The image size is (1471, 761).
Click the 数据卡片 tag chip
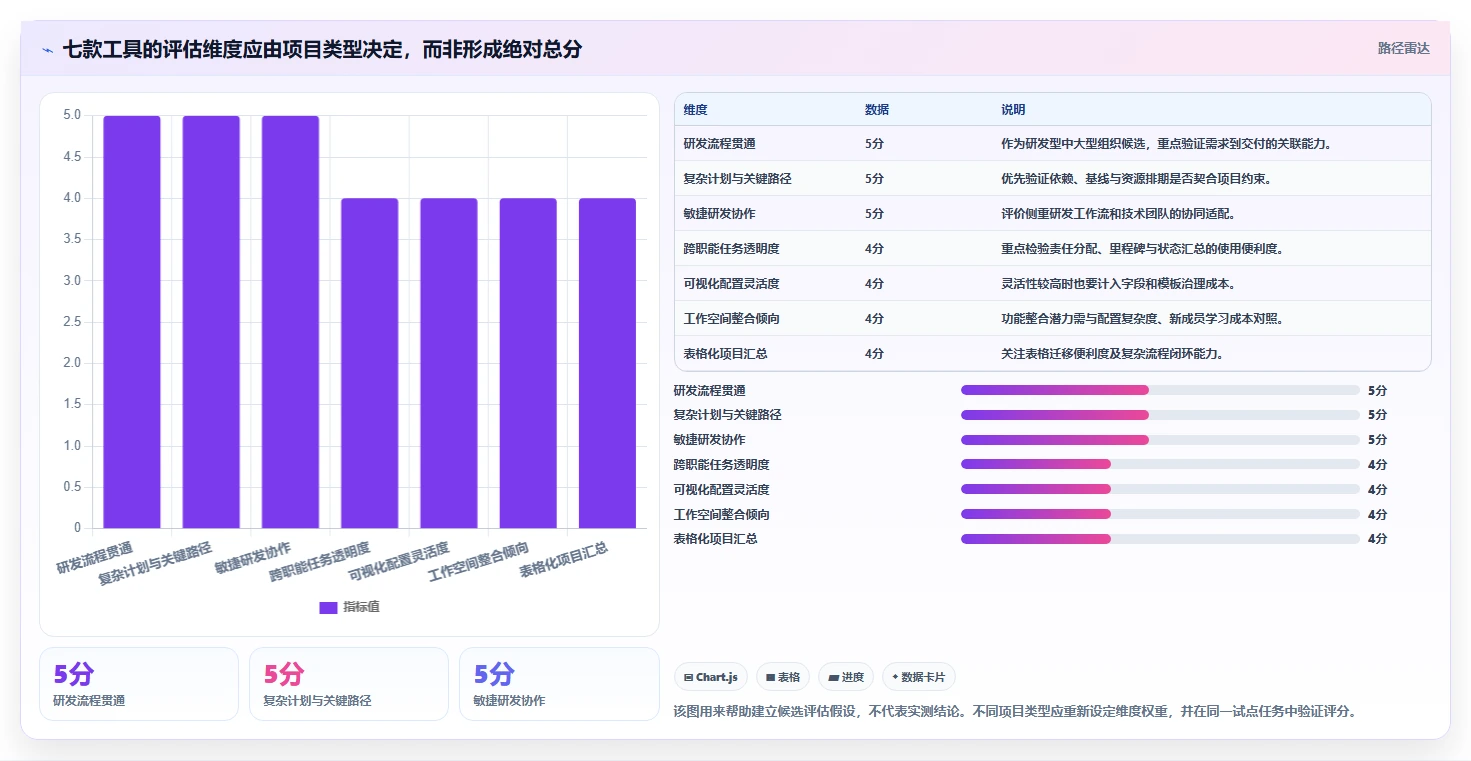tap(918, 677)
